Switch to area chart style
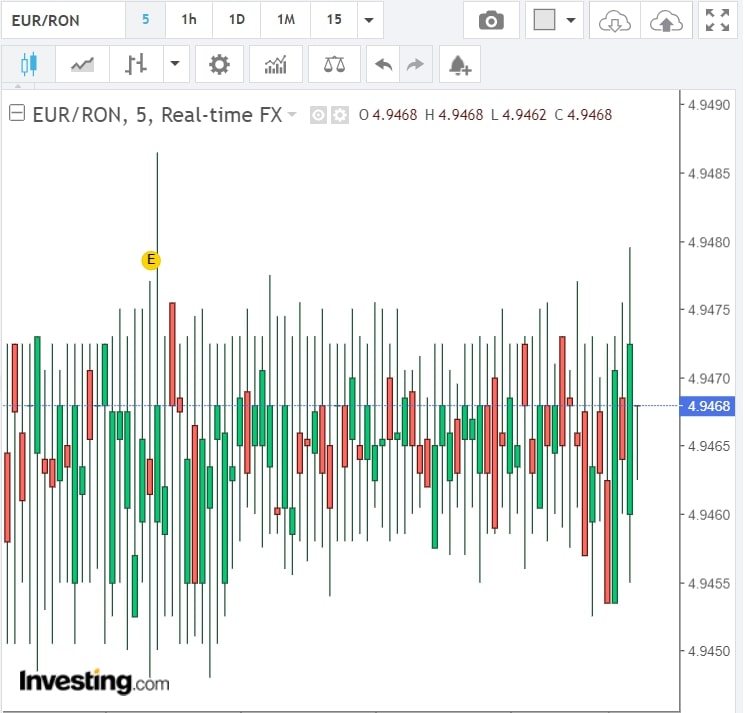 point(82,65)
